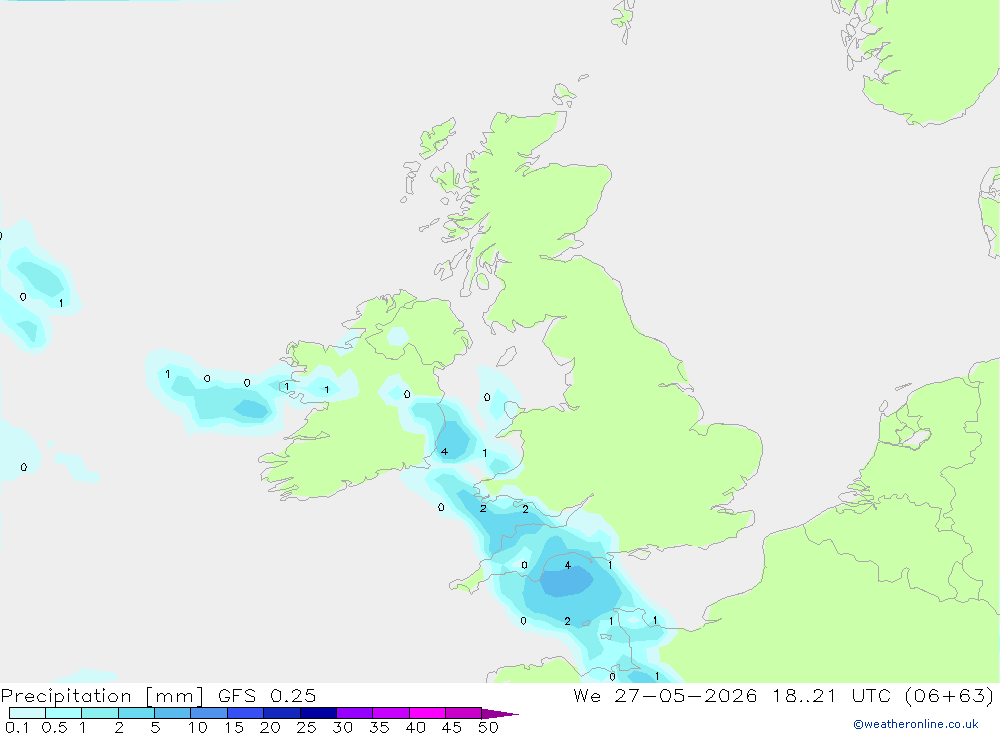Click the '4' value over eastern Ireland
1000x733 pixels.
pyautogui.click(x=444, y=452)
